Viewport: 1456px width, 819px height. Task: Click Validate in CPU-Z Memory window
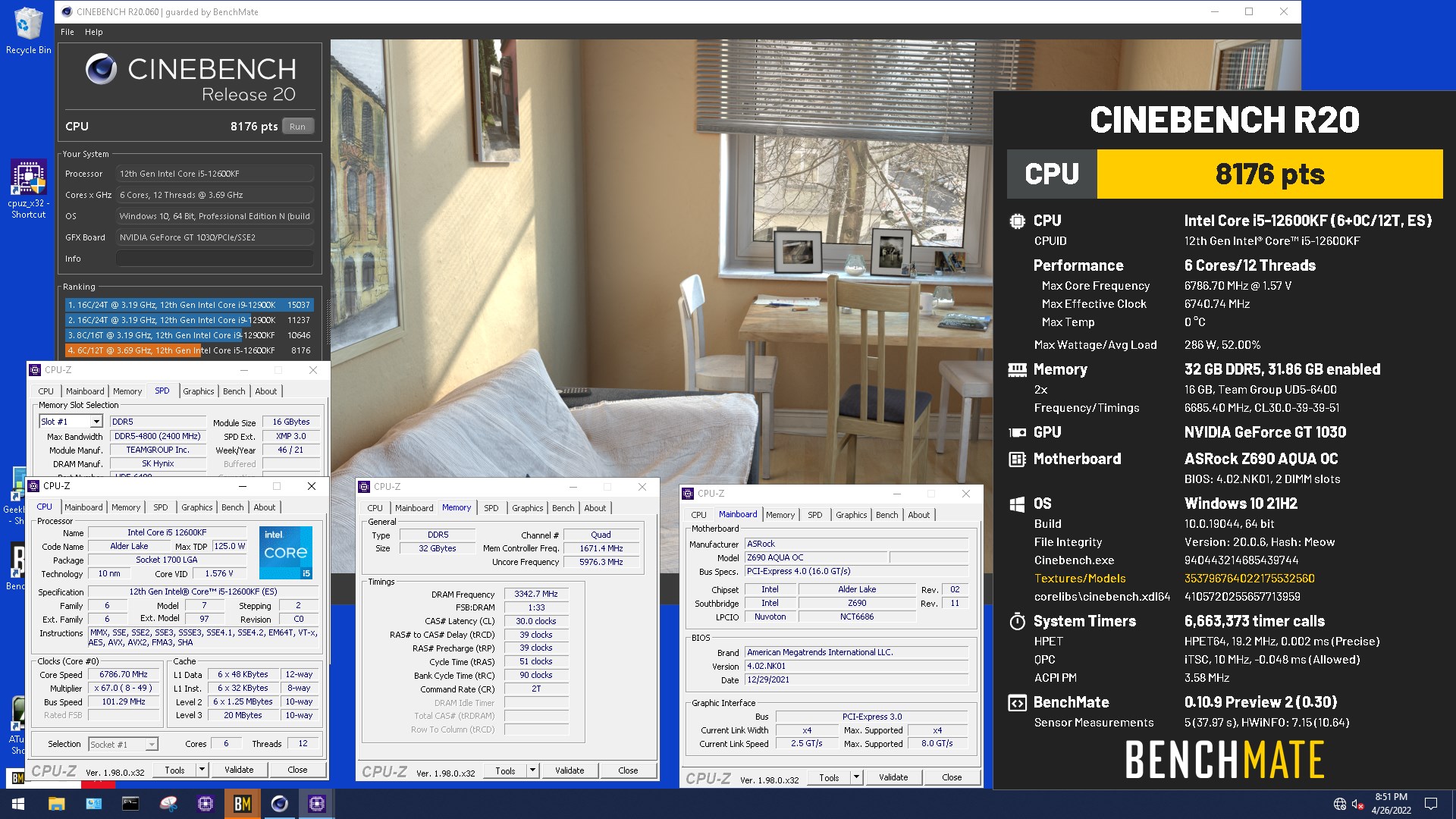(570, 770)
